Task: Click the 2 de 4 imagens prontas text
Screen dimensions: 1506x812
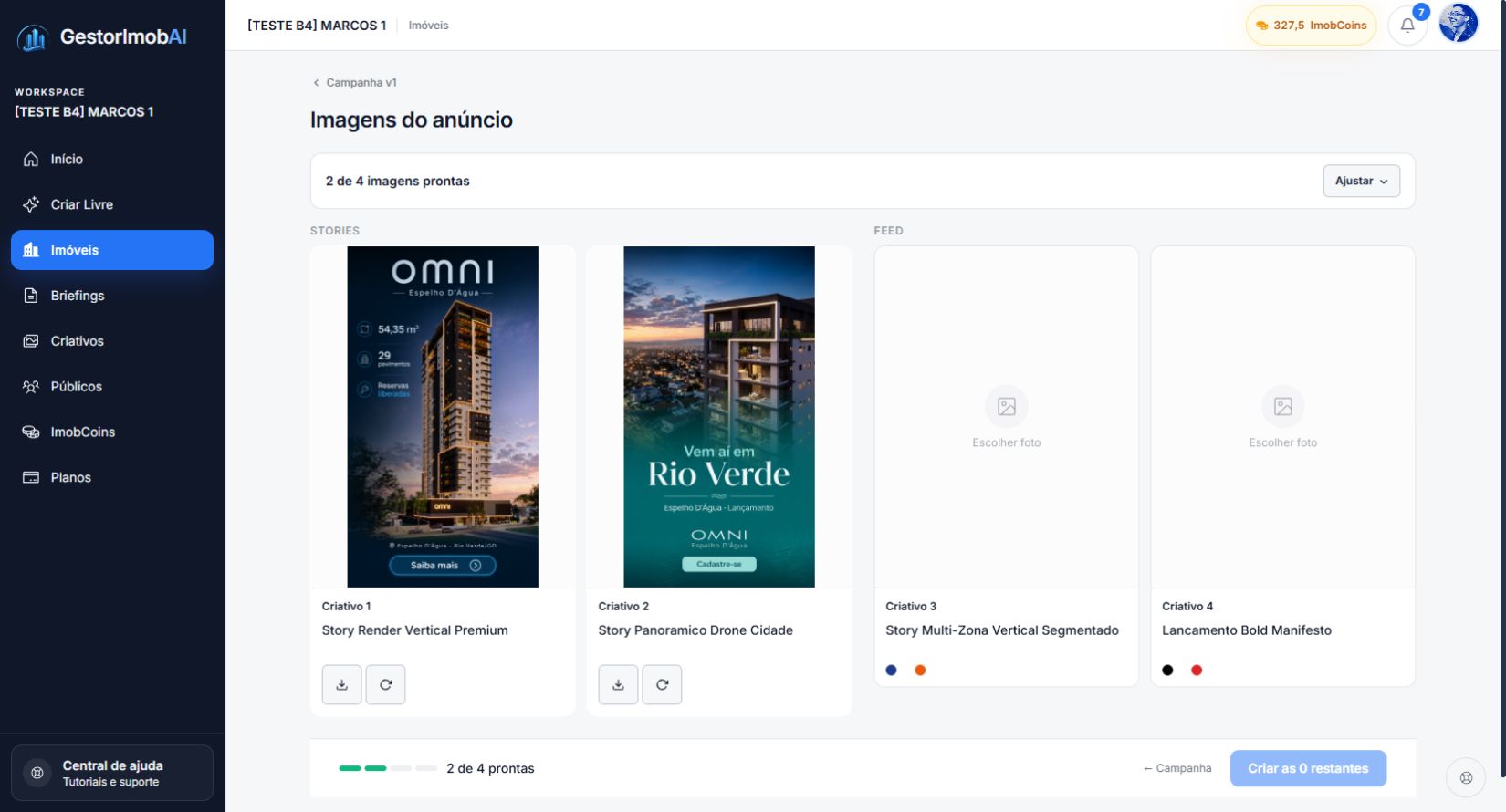Action: (x=398, y=181)
